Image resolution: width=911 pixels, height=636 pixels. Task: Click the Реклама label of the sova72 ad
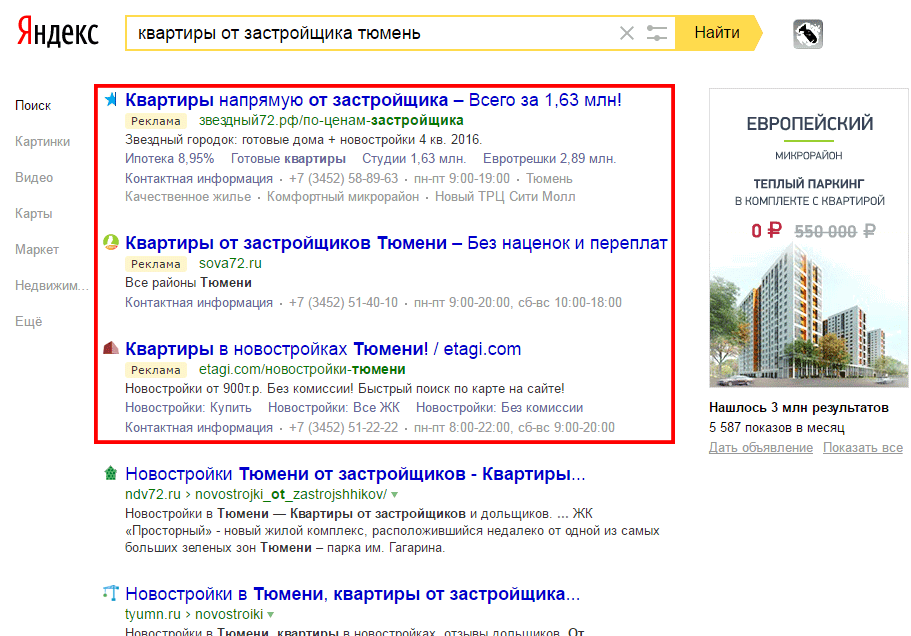[156, 264]
